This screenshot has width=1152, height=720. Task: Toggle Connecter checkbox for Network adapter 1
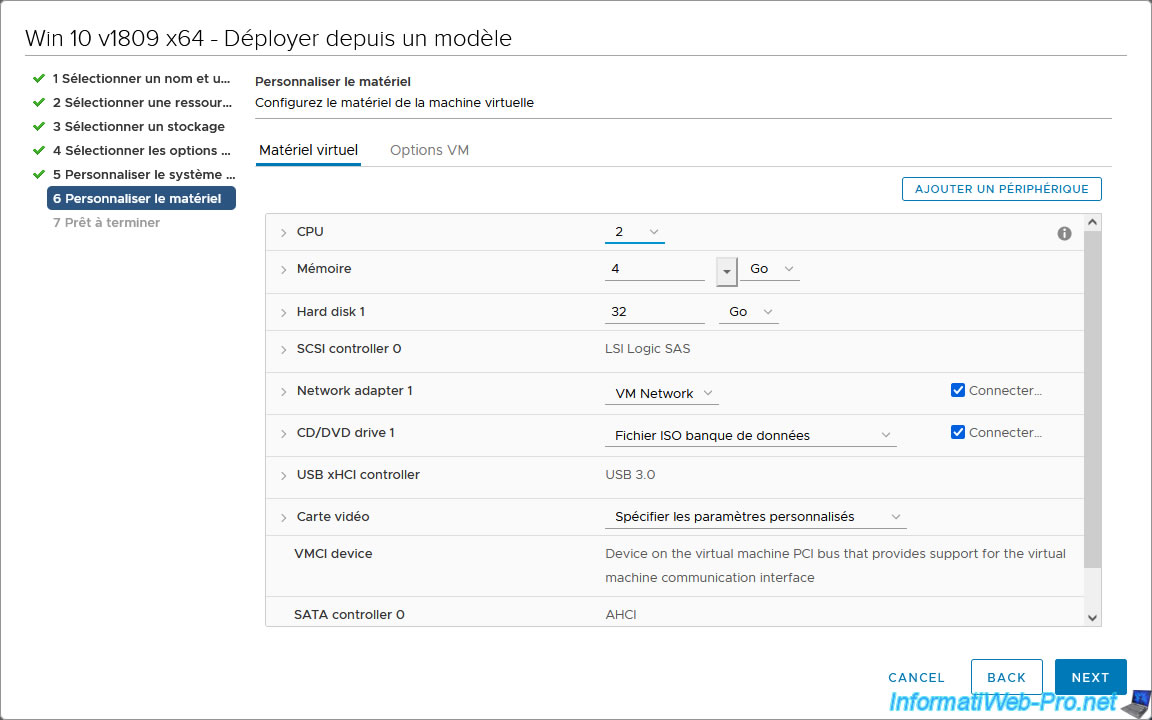tap(957, 390)
